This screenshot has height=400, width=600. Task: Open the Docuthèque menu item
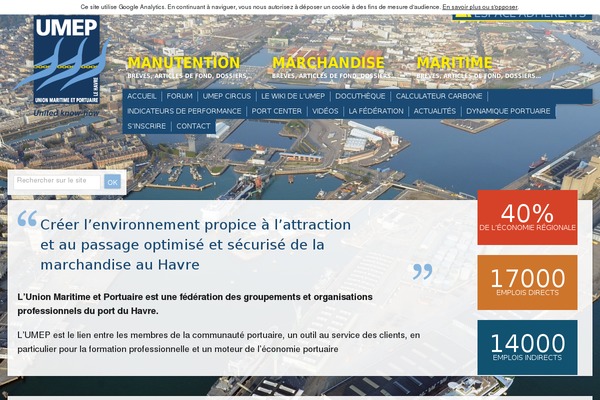pyautogui.click(x=360, y=96)
